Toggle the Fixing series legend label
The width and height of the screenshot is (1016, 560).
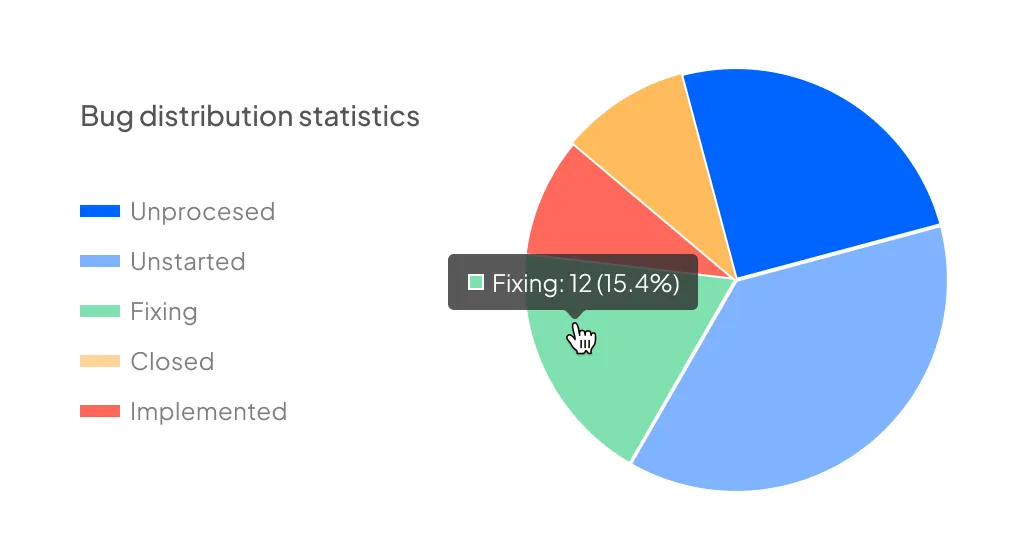click(164, 312)
